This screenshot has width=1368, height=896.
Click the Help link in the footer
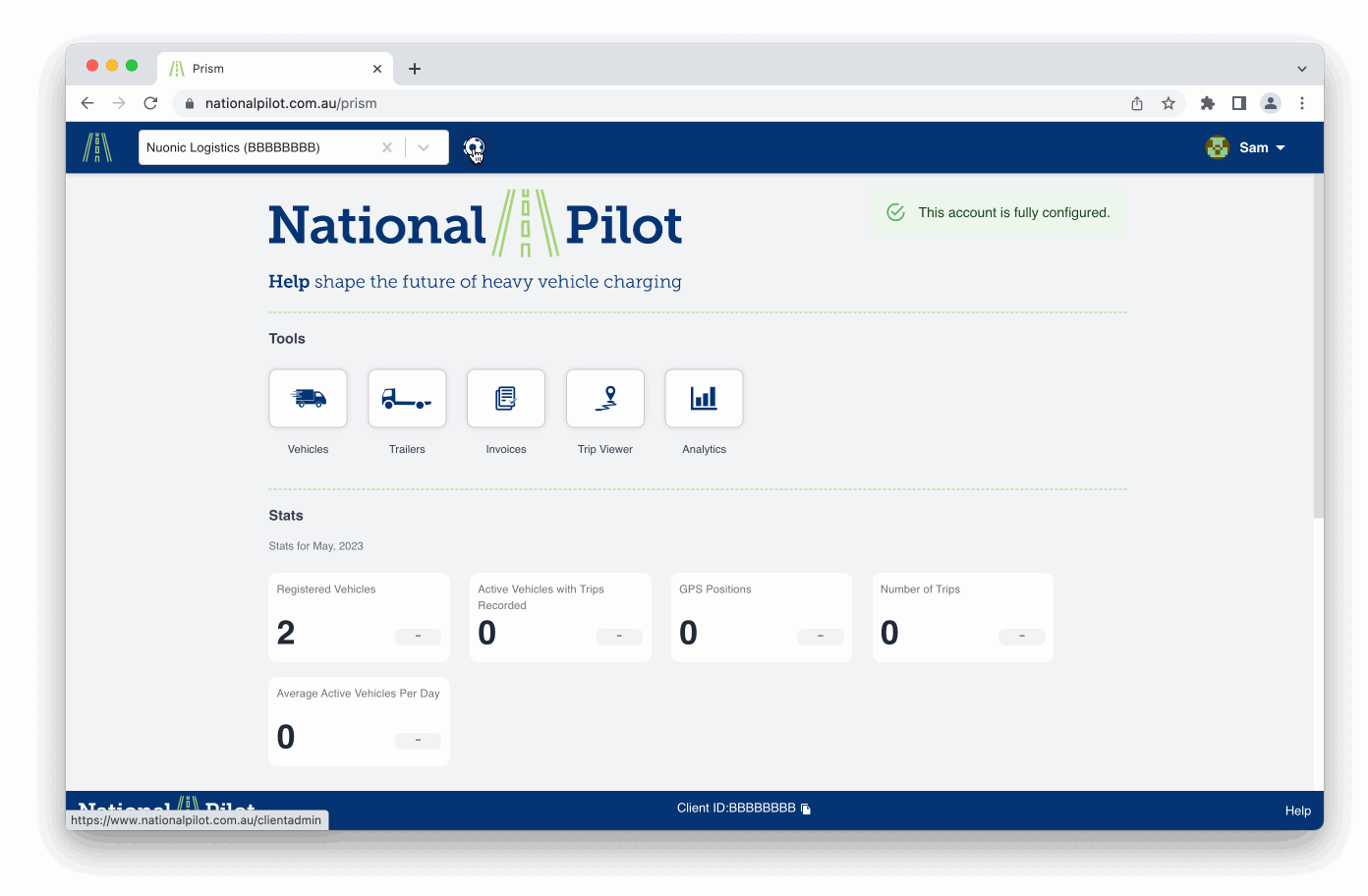pyautogui.click(x=1297, y=811)
